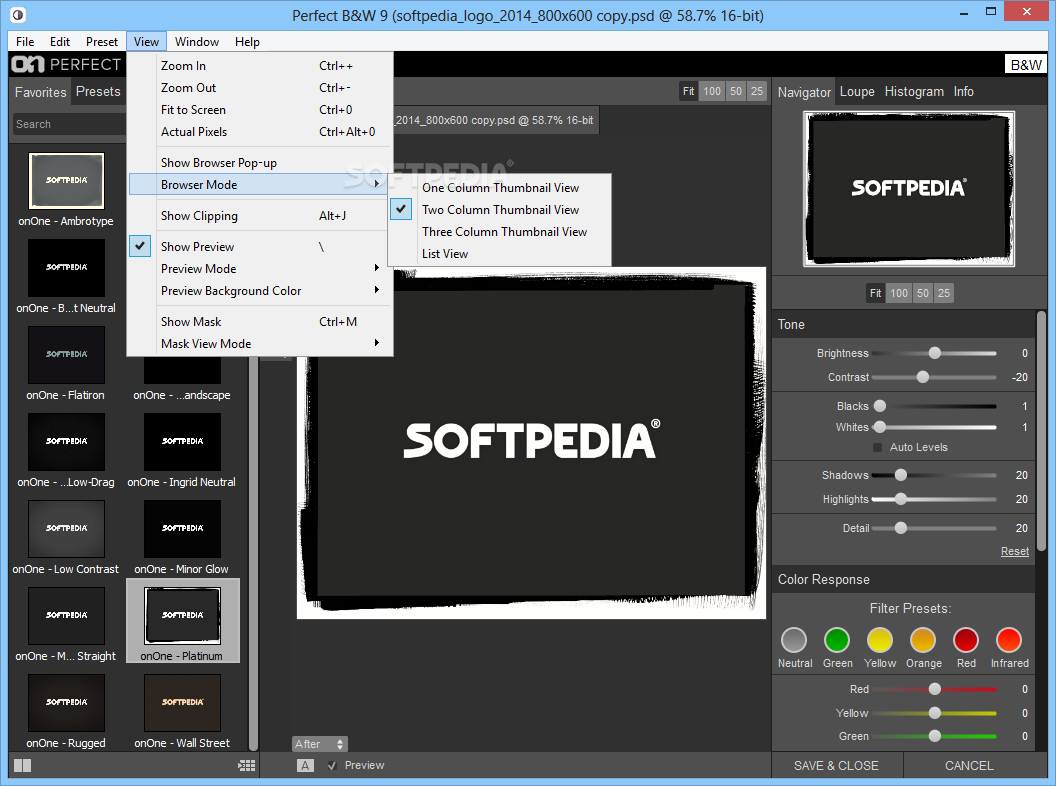Click the onOne Perfect logo
The width and height of the screenshot is (1056, 786).
click(x=66, y=65)
